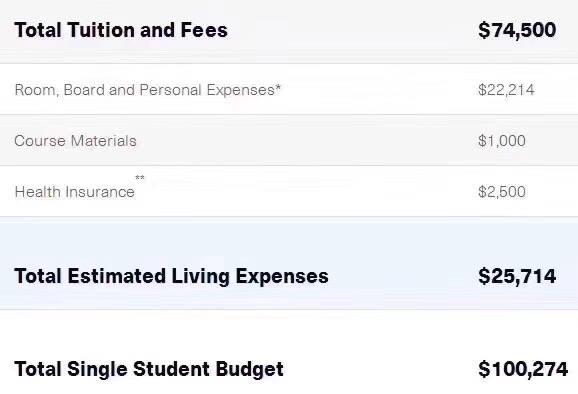Select the $25,714 living expenses total

[x=517, y=276]
